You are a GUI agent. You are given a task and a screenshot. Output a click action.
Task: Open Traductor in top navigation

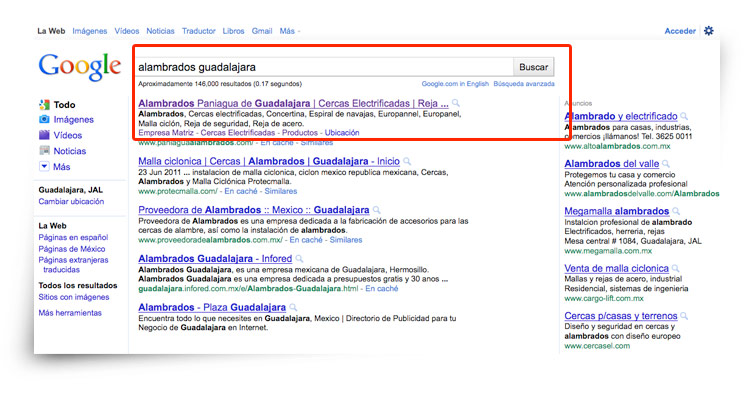point(199,31)
